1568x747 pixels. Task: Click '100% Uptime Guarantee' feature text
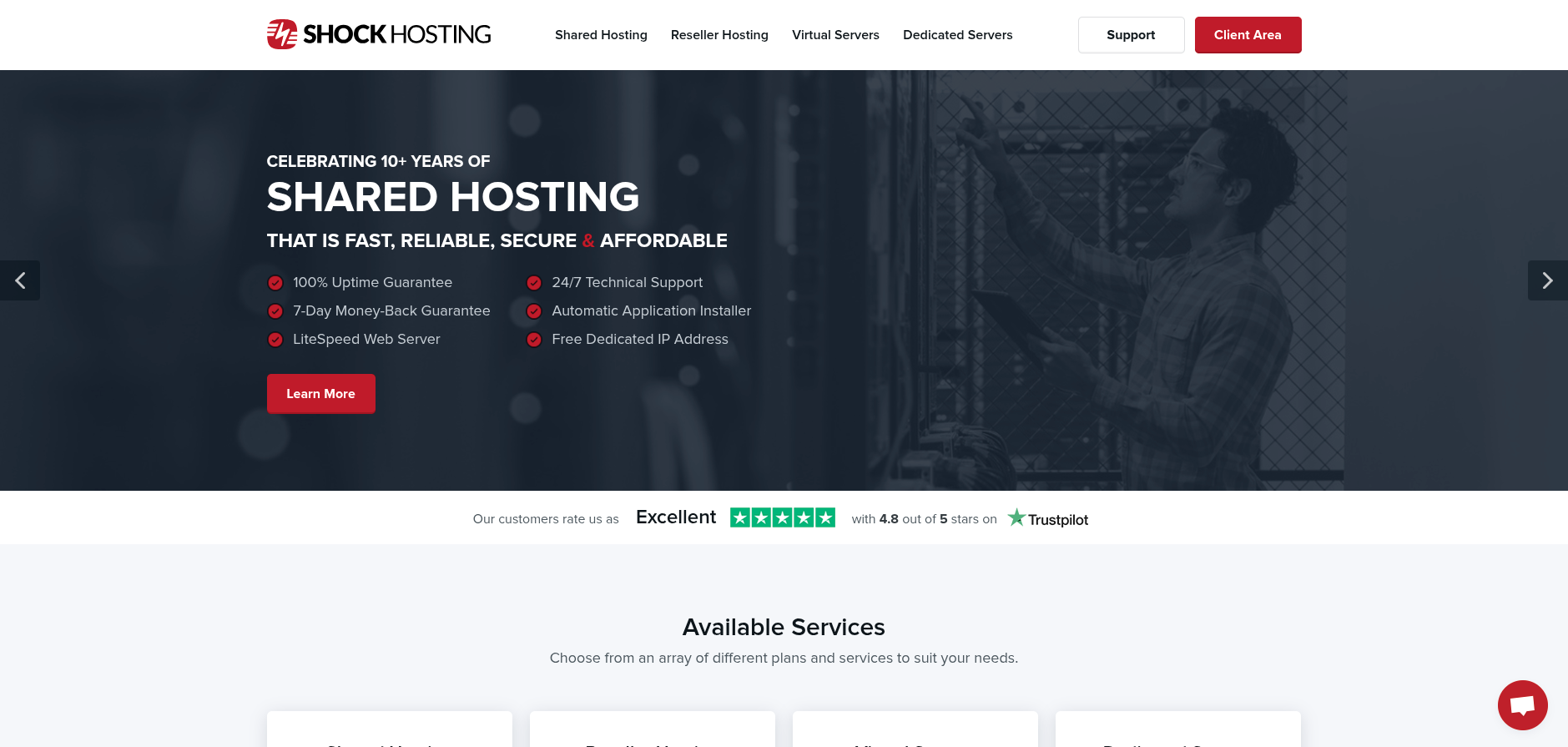[x=372, y=282]
